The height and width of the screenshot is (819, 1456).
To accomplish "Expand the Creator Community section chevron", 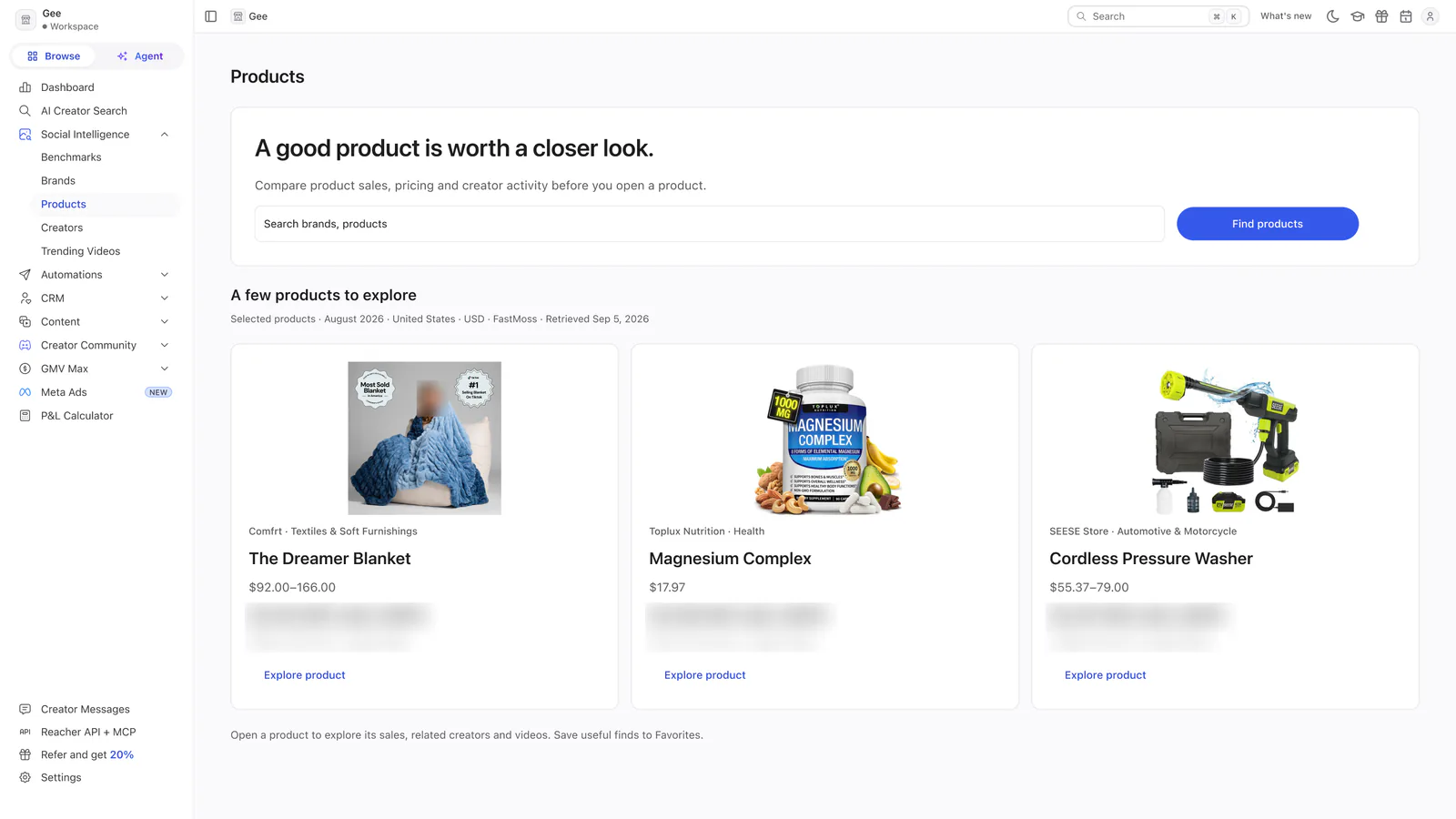I will (165, 346).
